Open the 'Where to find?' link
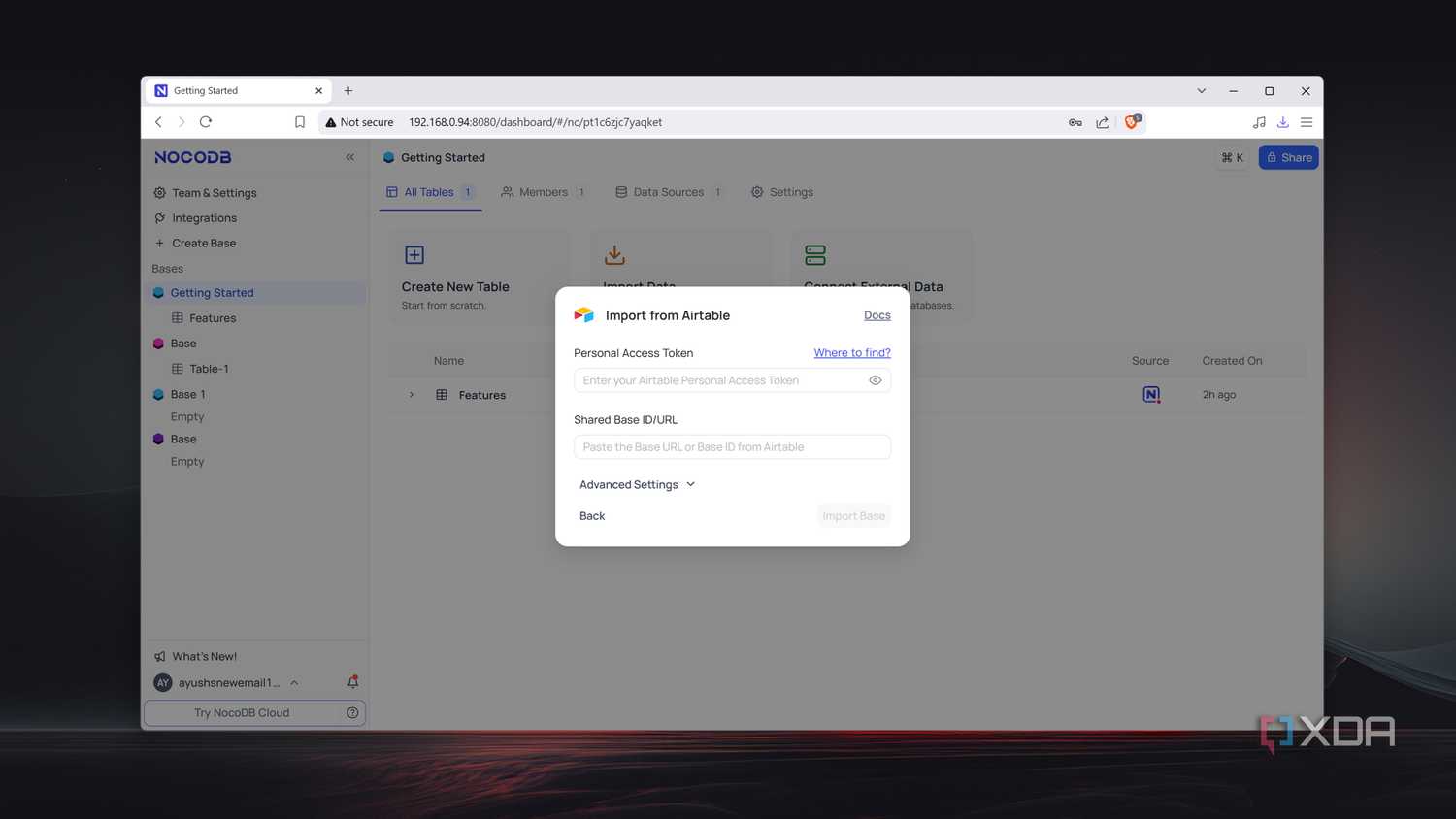Viewport: 1456px width, 819px height. click(851, 353)
